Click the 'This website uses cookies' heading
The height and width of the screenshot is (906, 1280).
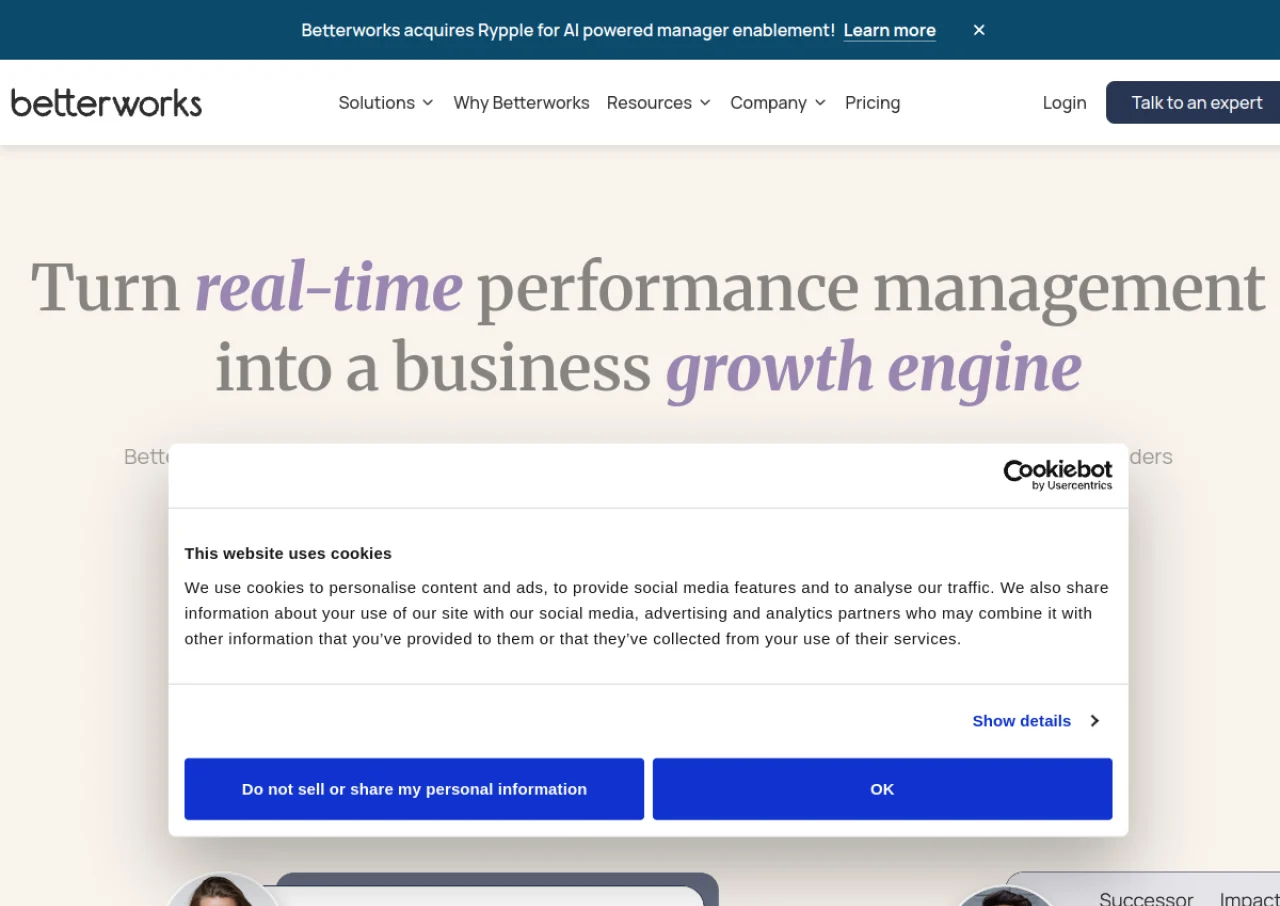point(288,553)
